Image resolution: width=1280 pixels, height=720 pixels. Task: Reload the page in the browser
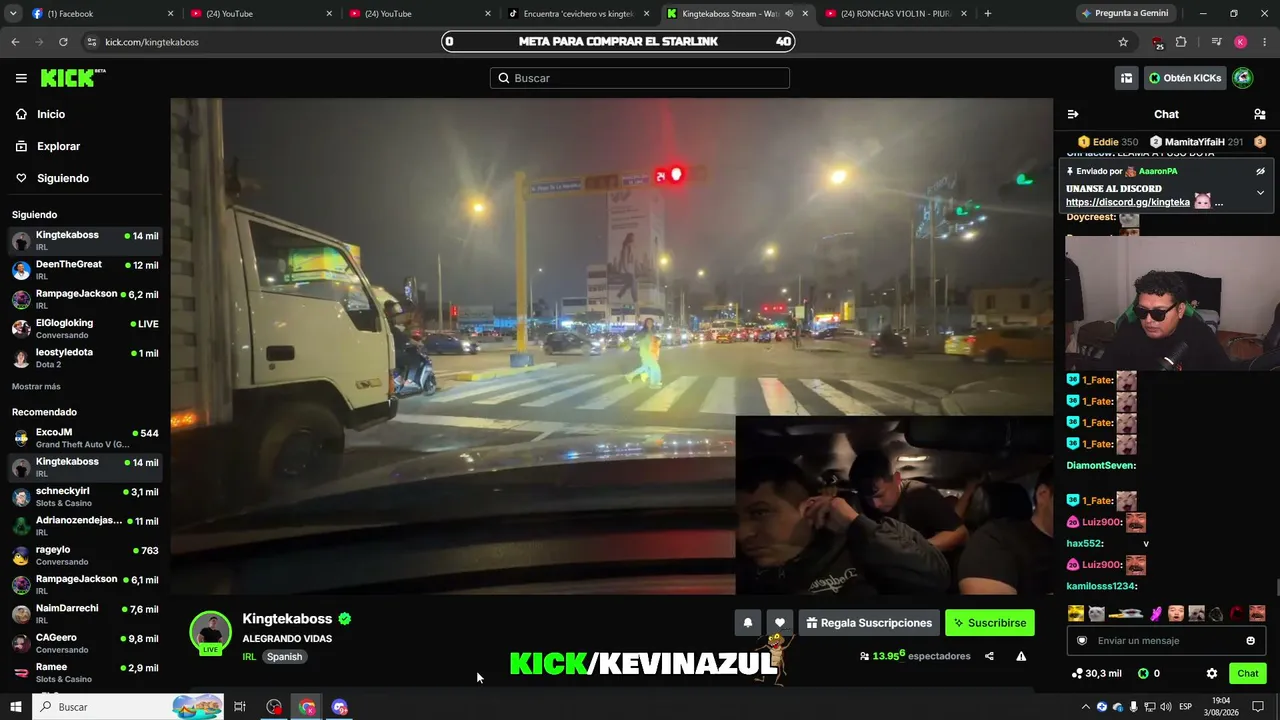point(63,42)
